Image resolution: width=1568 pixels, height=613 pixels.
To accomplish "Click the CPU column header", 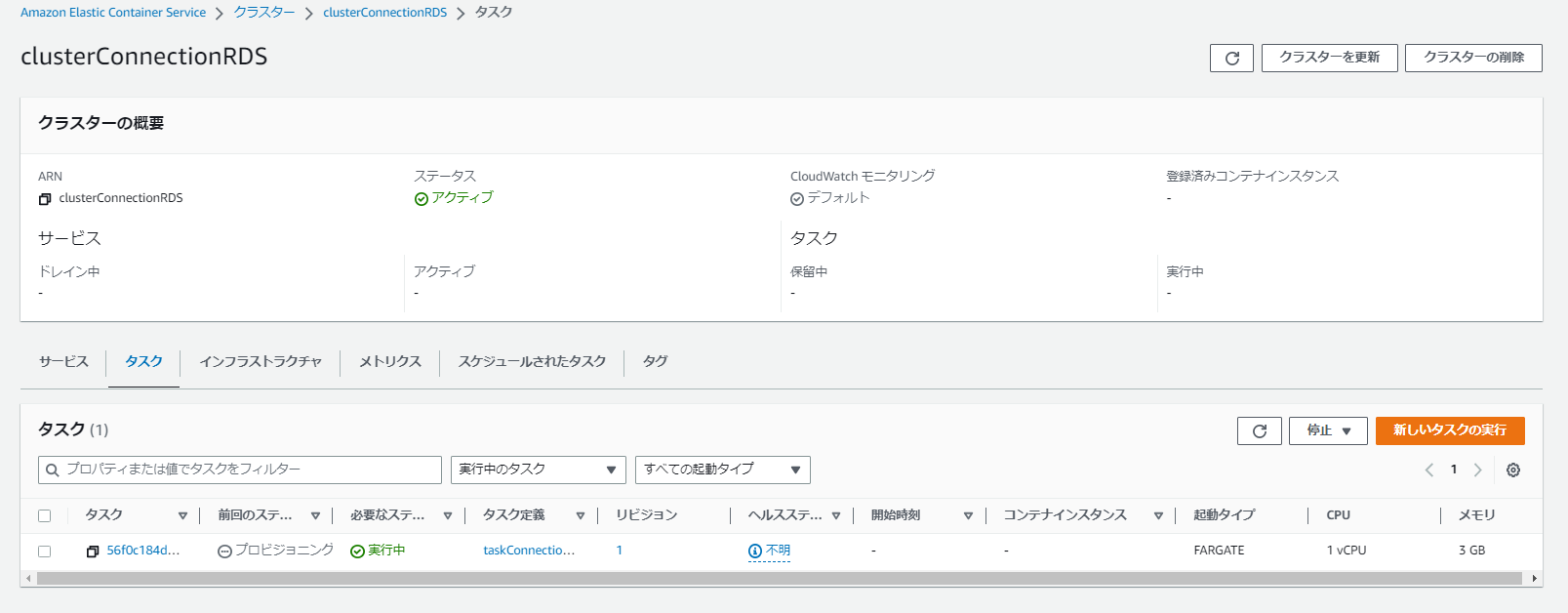I will coord(1338,515).
